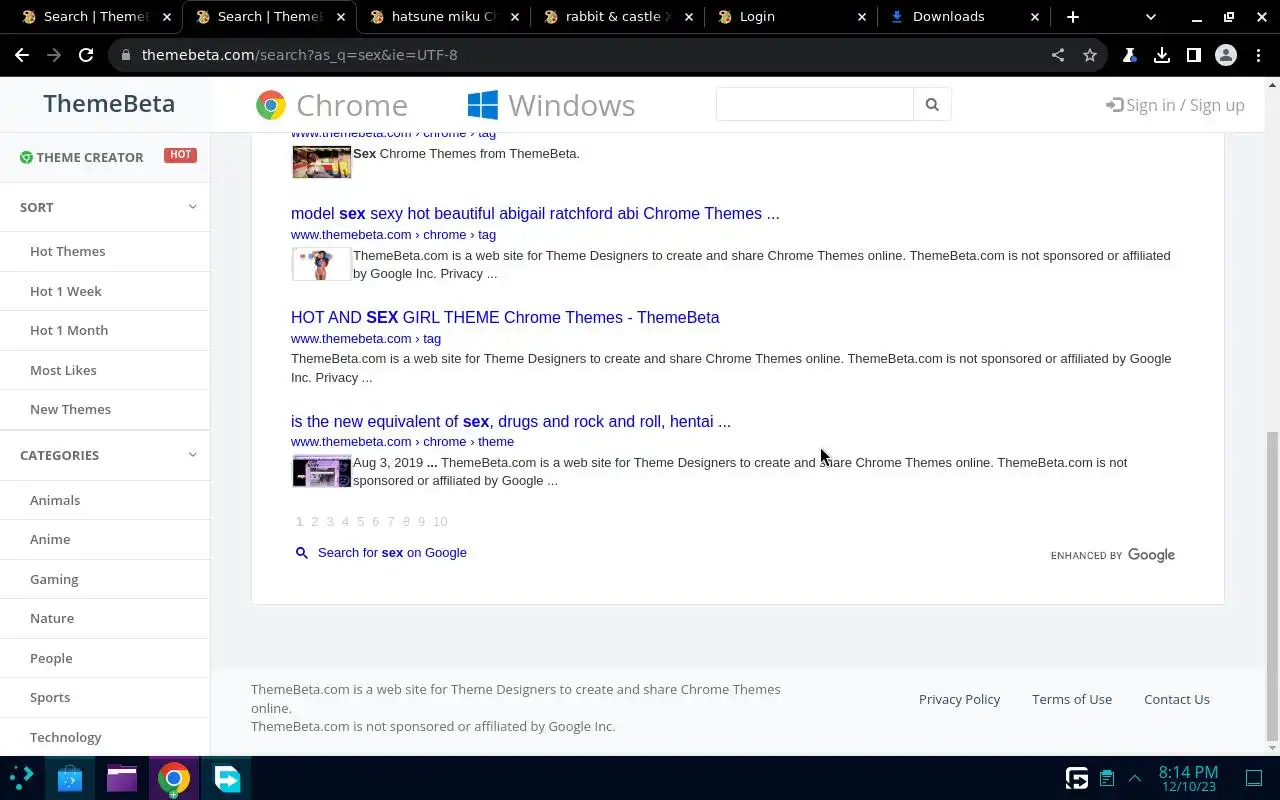
Task: Open the People category
Action: (51, 658)
